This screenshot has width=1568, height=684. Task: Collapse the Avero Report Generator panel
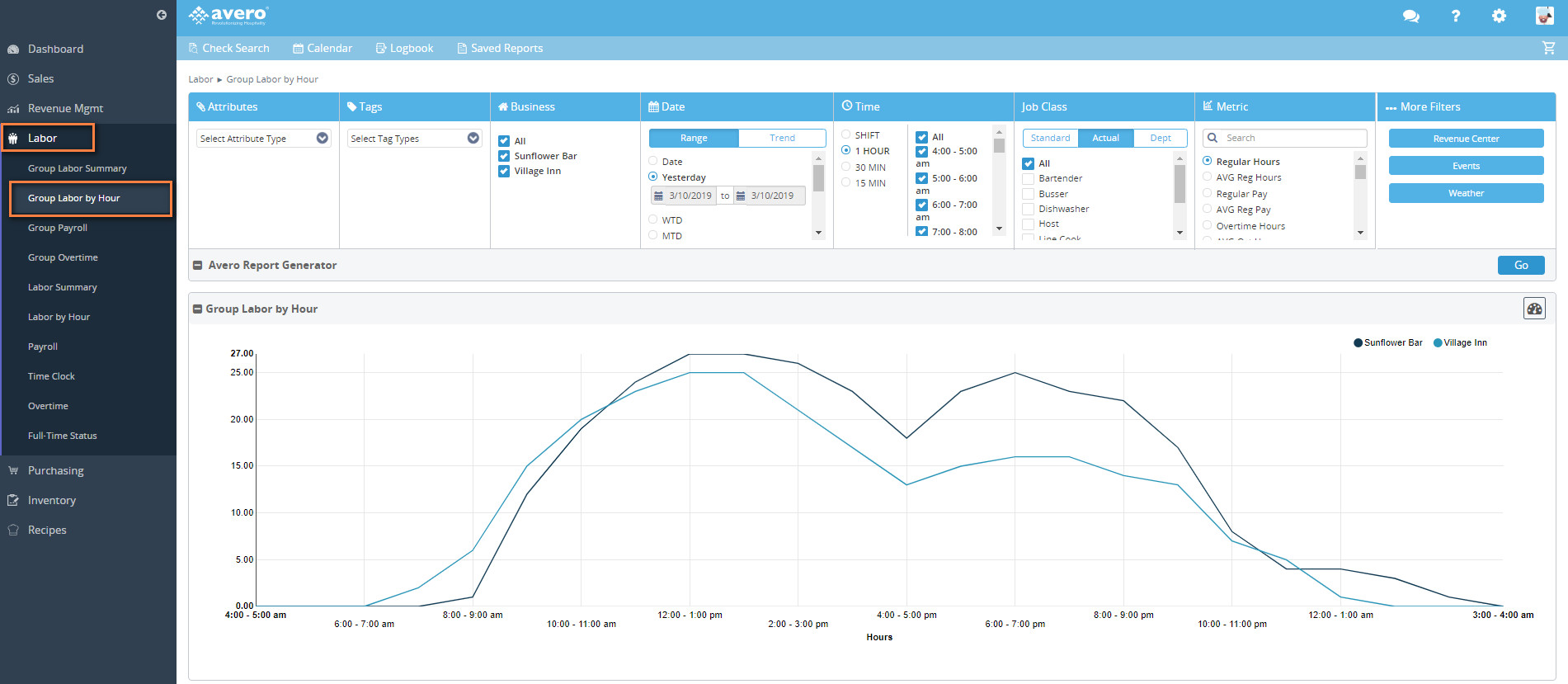pyautogui.click(x=198, y=266)
